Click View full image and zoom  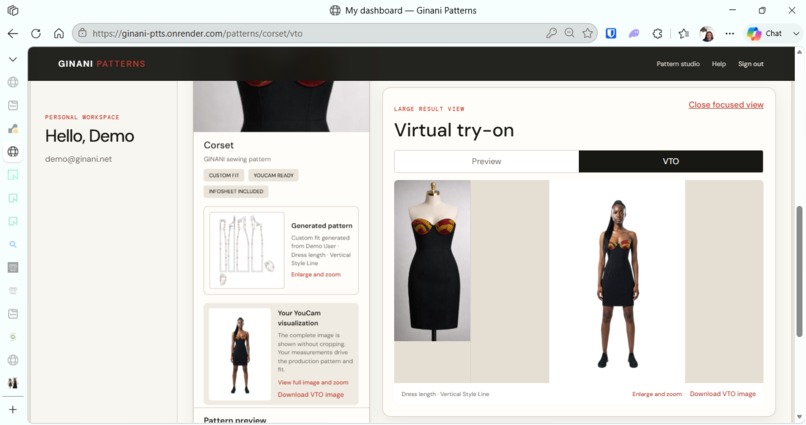click(313, 382)
